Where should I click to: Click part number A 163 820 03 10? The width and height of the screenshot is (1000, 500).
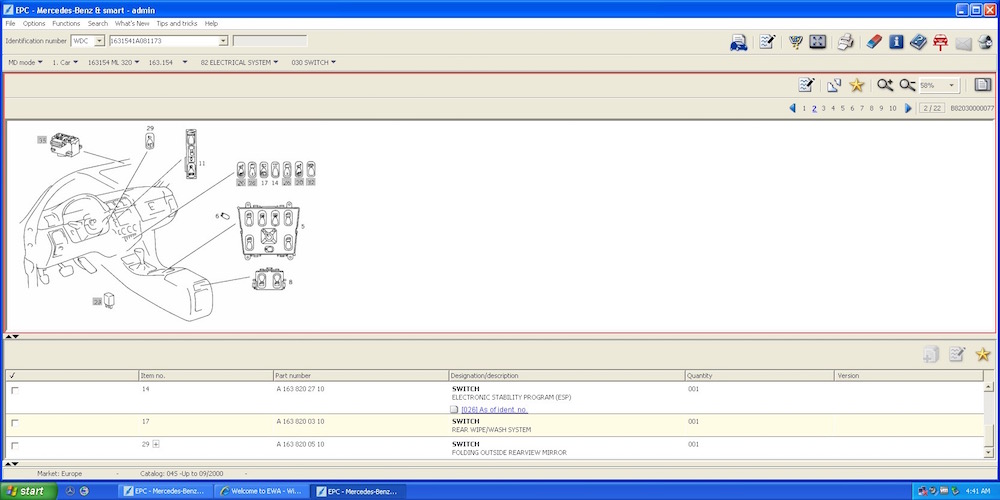pos(300,422)
